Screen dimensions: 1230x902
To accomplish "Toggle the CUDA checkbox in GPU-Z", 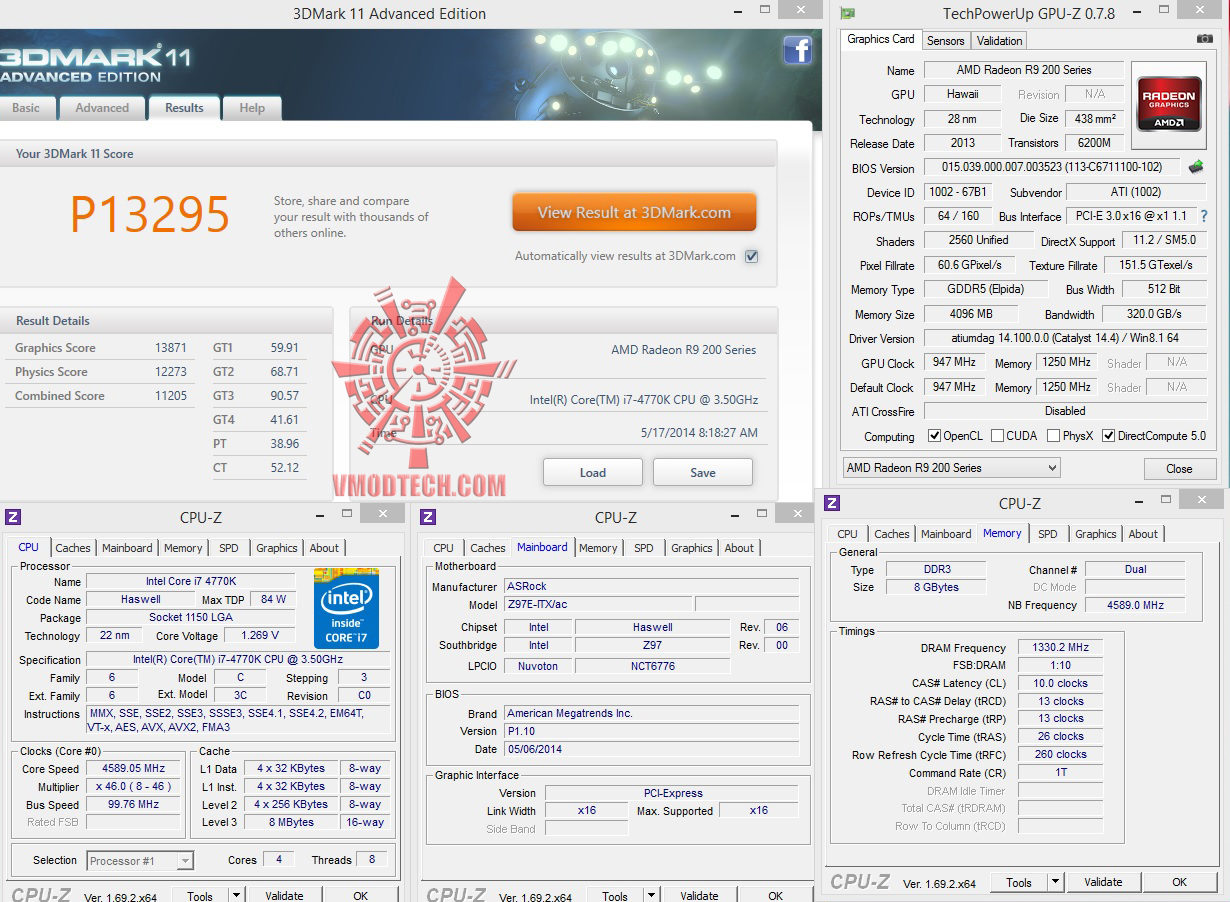I will (x=997, y=436).
